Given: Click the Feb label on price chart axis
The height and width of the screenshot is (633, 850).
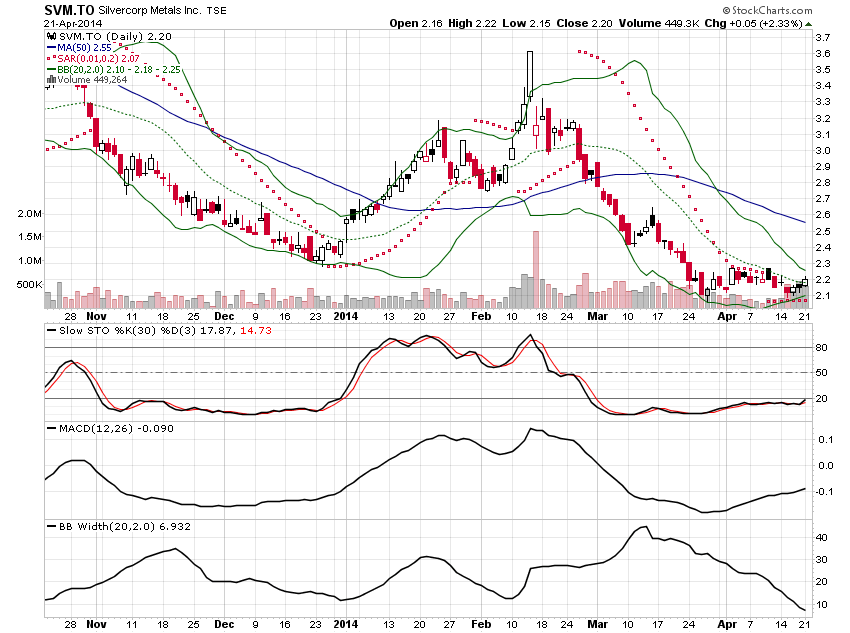Looking at the screenshot, I should 481,316.
